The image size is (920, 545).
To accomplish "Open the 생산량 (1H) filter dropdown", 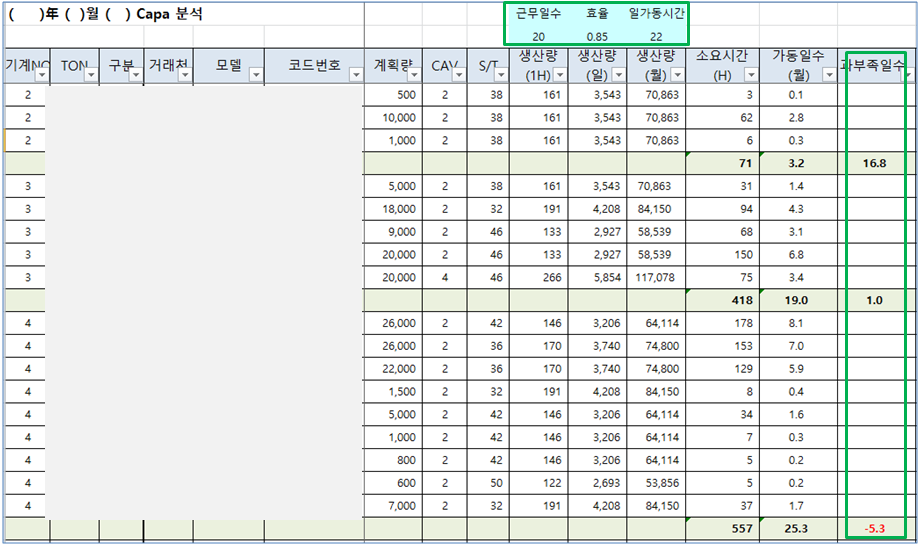I will (560, 75).
